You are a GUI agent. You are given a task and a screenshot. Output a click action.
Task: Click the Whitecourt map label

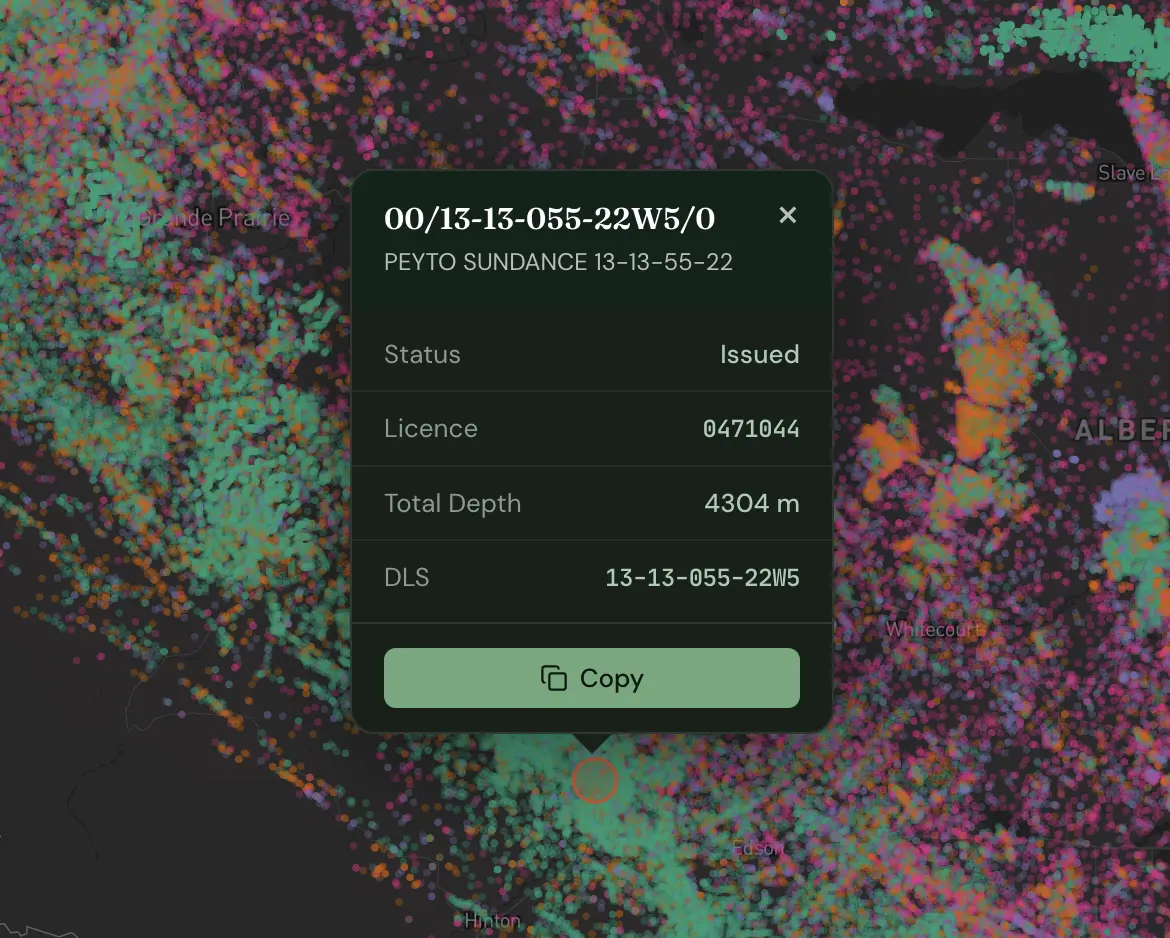(934, 630)
